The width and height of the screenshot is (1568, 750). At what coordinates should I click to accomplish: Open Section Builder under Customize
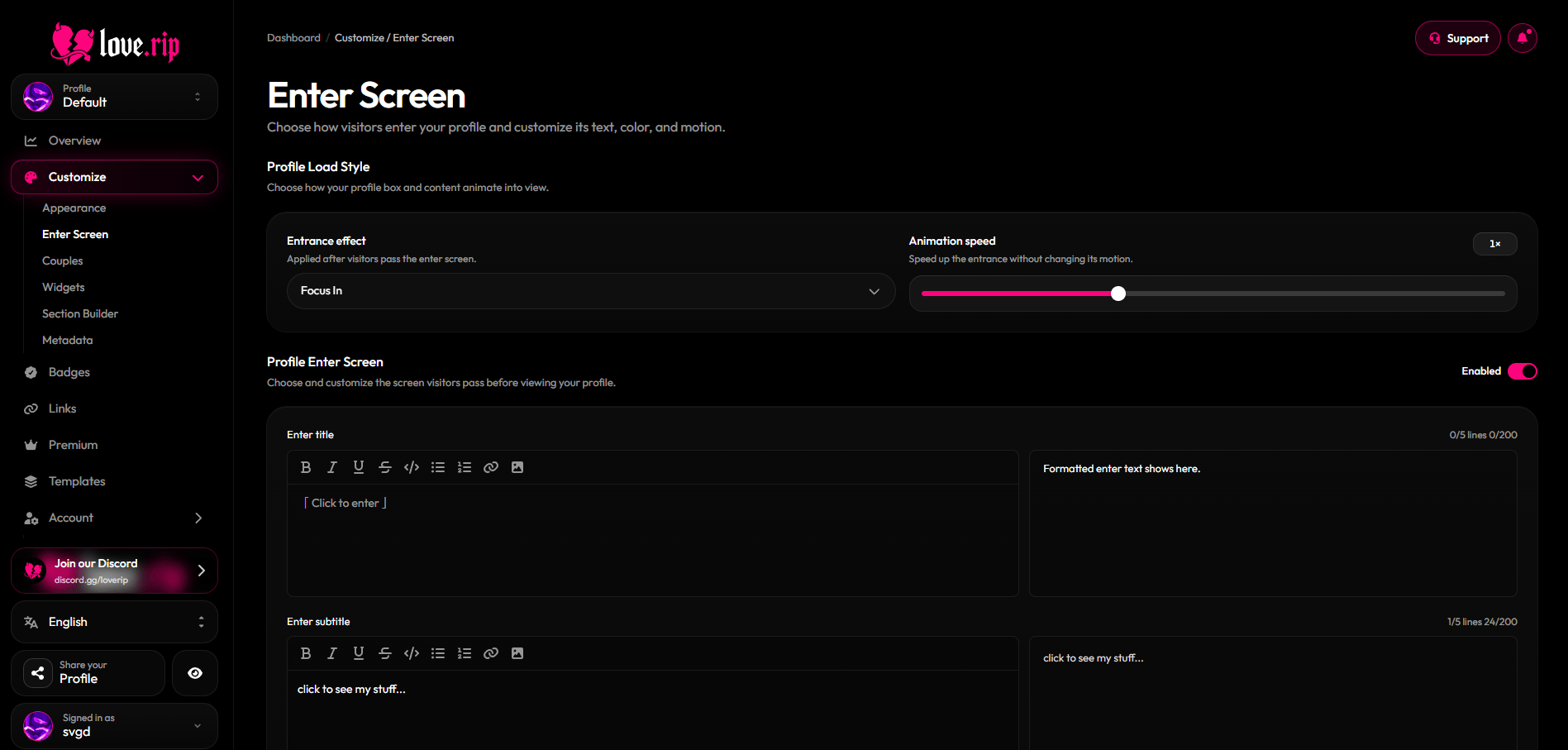pos(80,314)
